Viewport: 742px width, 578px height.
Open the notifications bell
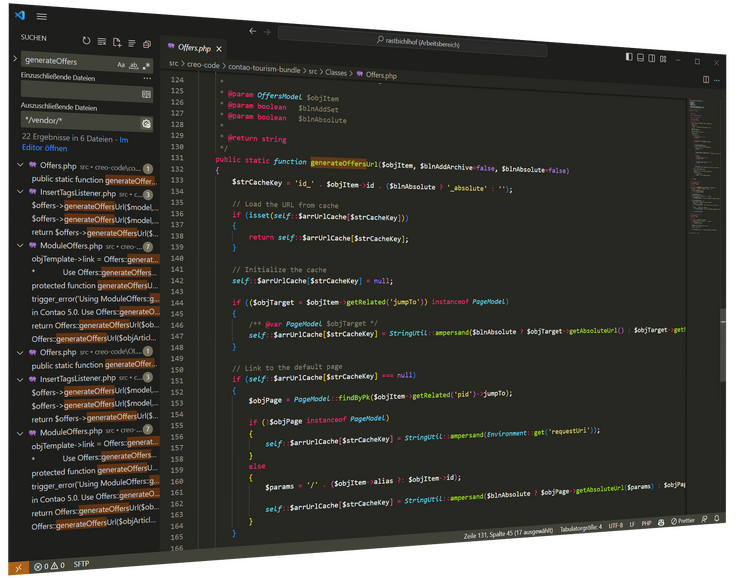coord(716,519)
